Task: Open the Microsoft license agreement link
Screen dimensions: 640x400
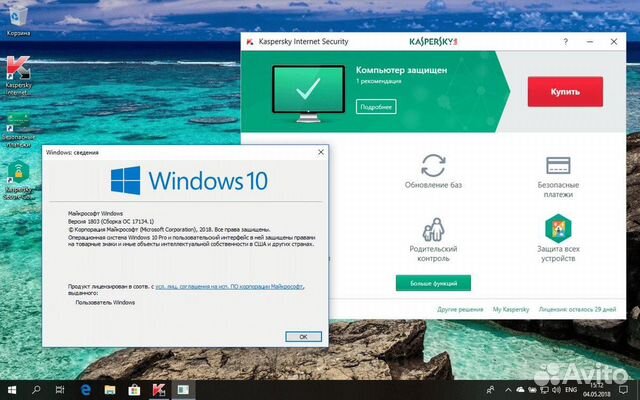Action: click(x=229, y=287)
